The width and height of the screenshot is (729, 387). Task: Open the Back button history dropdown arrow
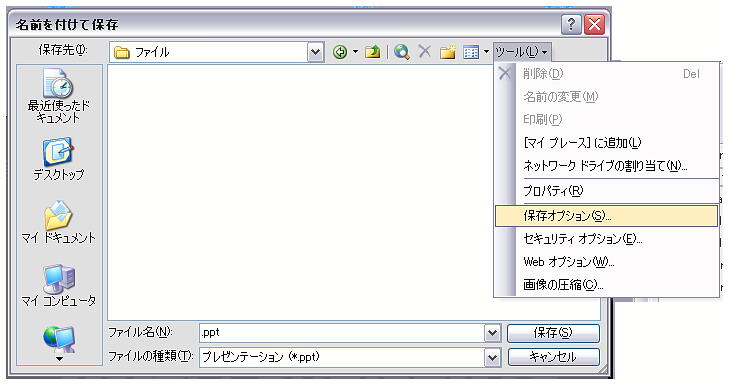355,52
